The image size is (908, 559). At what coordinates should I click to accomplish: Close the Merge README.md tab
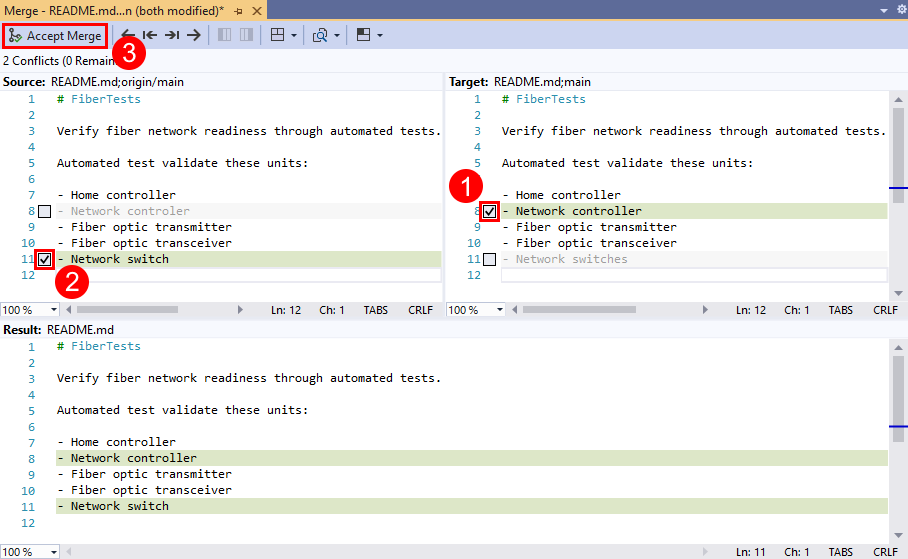coord(256,10)
